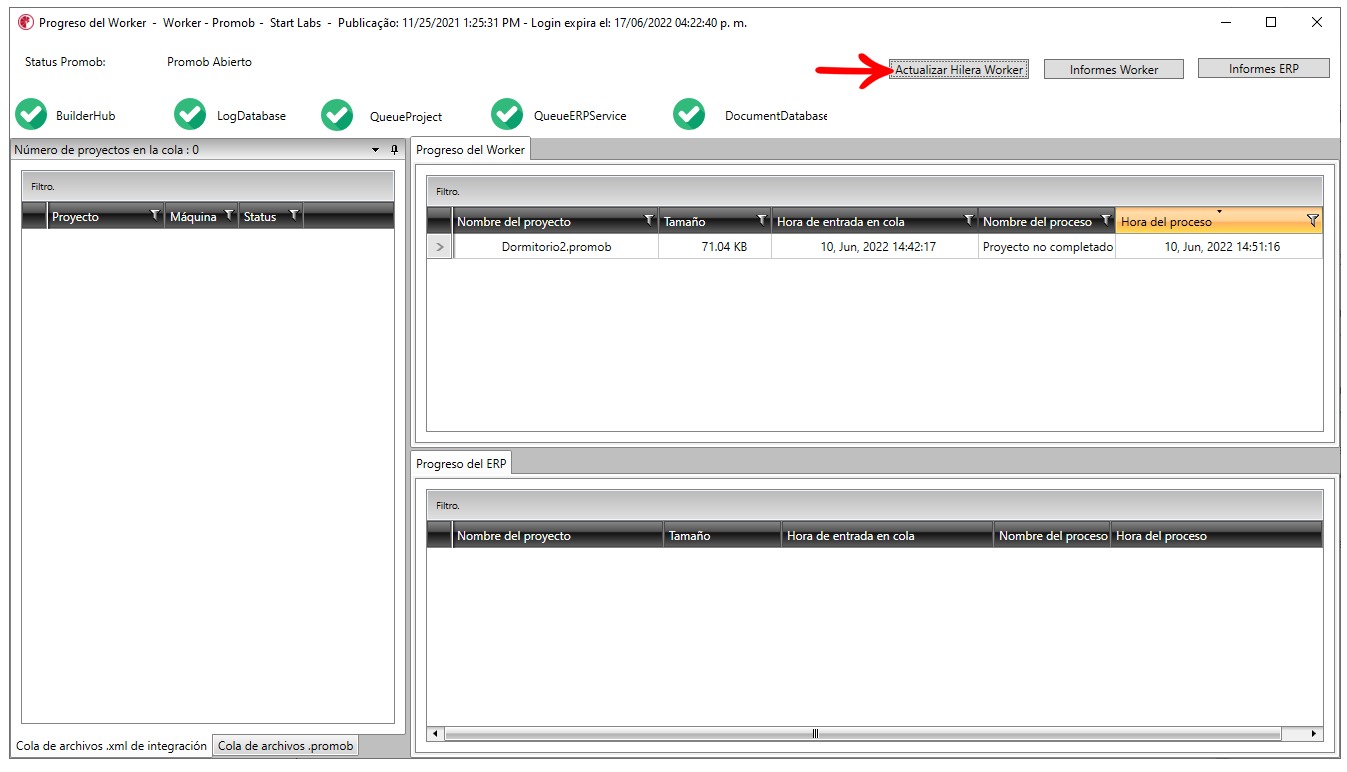Screen dimensions: 1347x772
Task: Open filter for Proyecto column in queue
Action: [x=154, y=215]
